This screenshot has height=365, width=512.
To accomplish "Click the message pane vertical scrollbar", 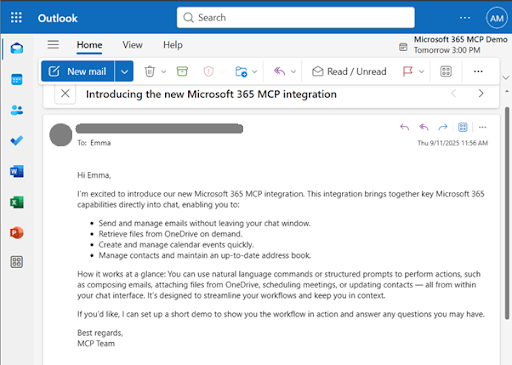I will [507, 213].
